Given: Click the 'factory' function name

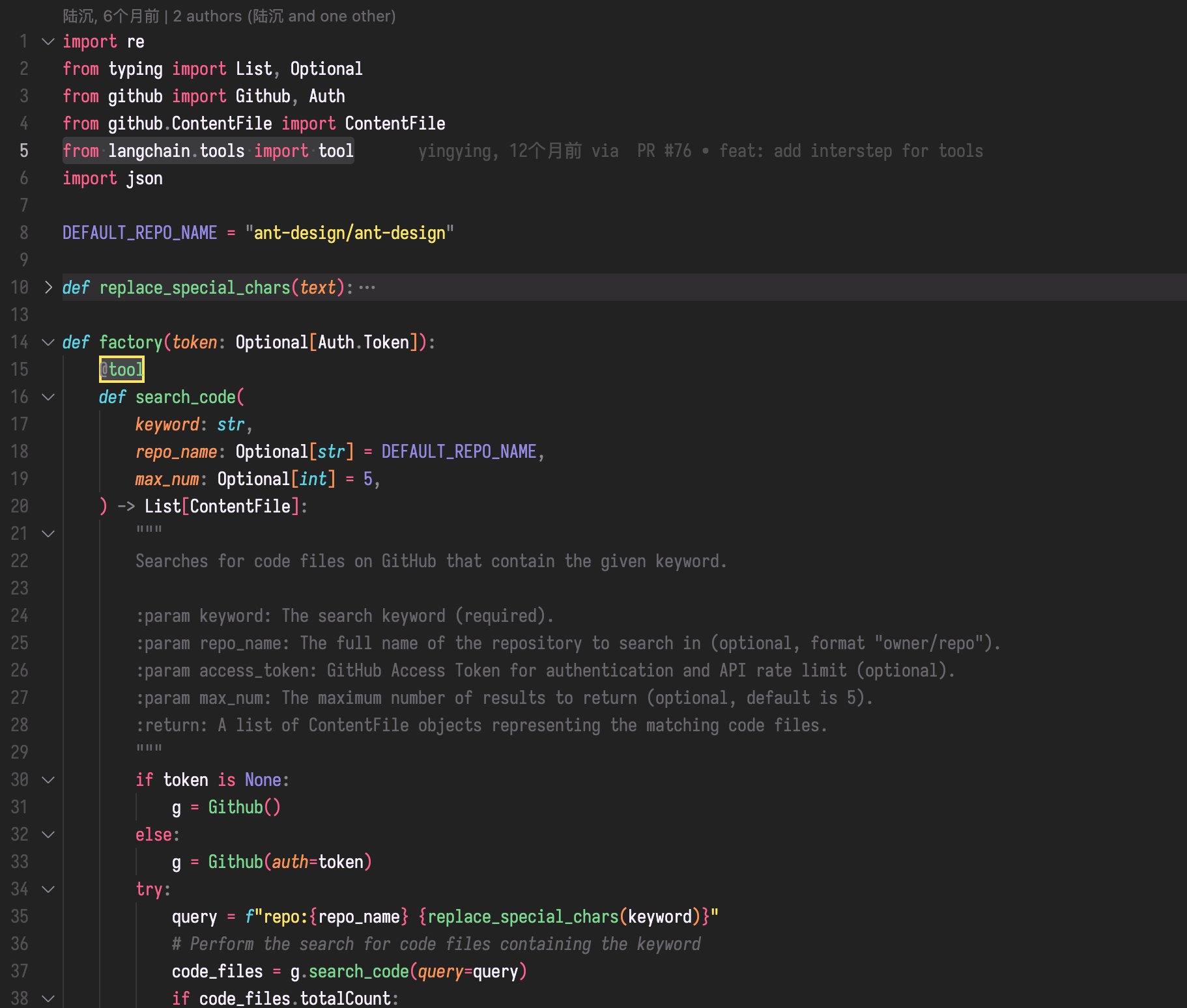Looking at the screenshot, I should tap(131, 343).
